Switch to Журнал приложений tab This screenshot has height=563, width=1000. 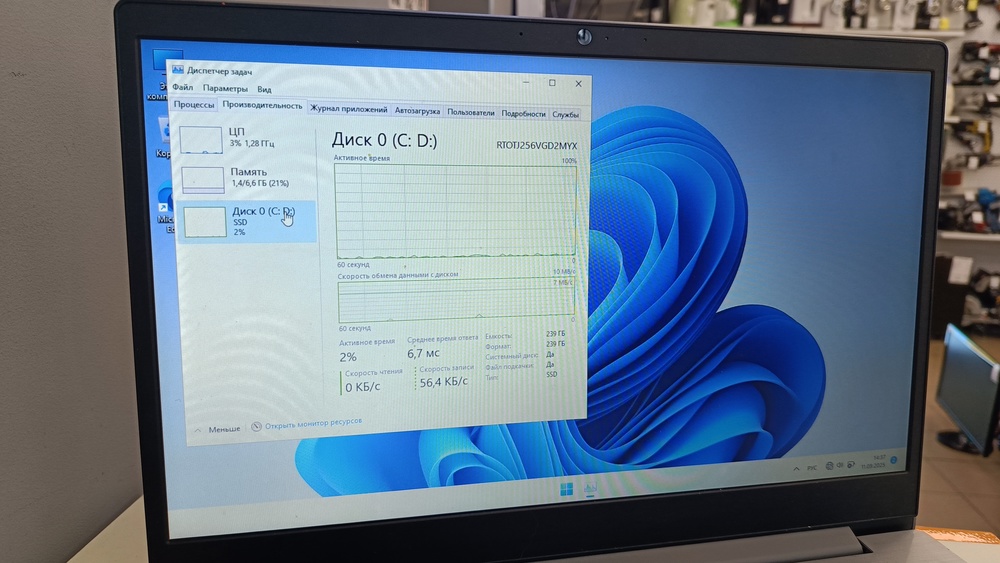tap(348, 109)
